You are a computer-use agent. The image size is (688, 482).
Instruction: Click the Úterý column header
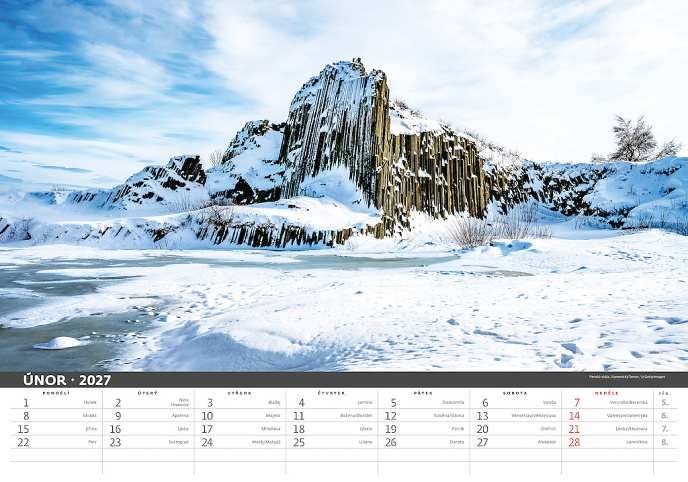pos(148,393)
